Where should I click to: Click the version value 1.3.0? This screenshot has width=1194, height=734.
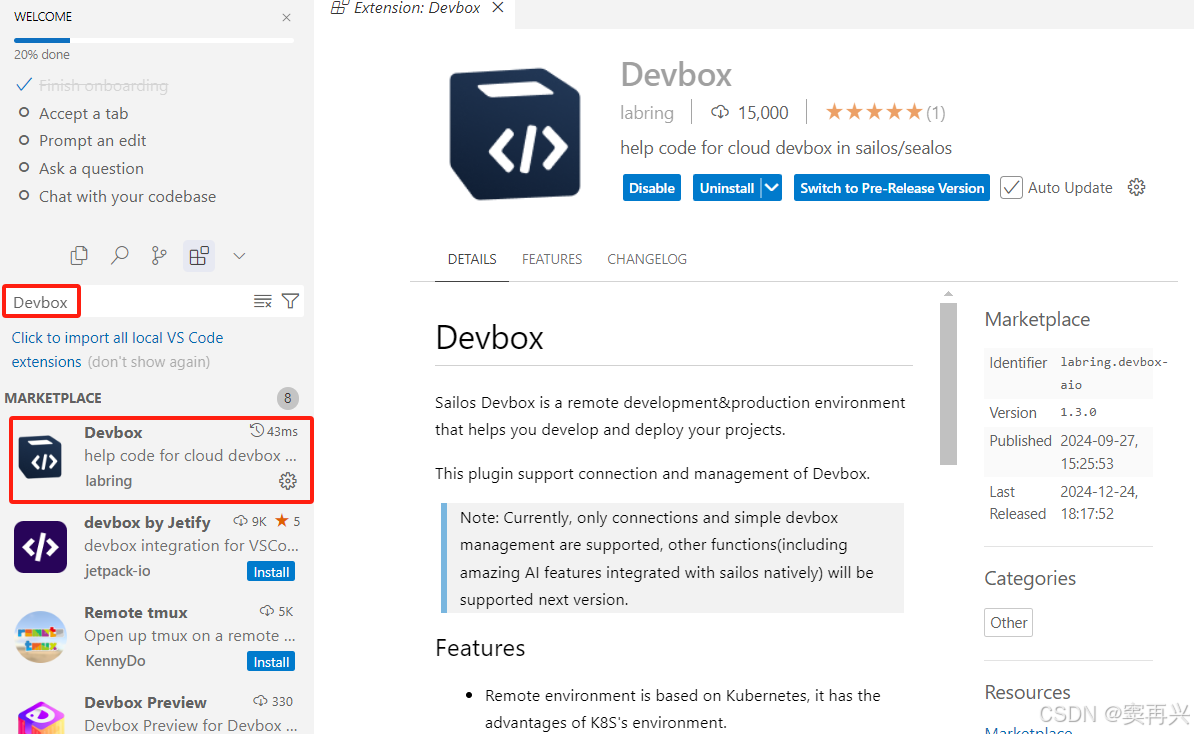coord(1078,412)
